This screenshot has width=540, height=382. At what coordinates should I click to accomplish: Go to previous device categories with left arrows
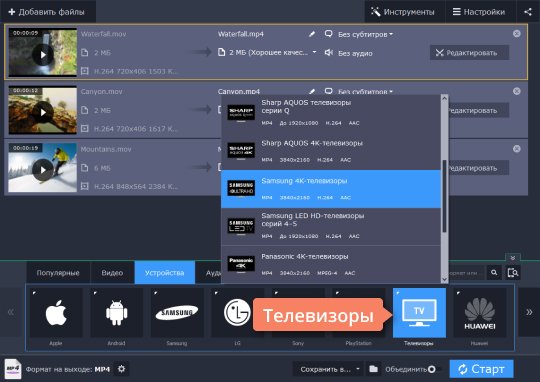(x=11, y=312)
